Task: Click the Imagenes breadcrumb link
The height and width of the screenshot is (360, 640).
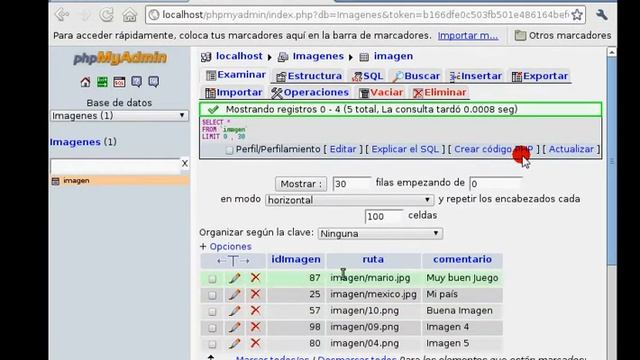Action: 318,56
